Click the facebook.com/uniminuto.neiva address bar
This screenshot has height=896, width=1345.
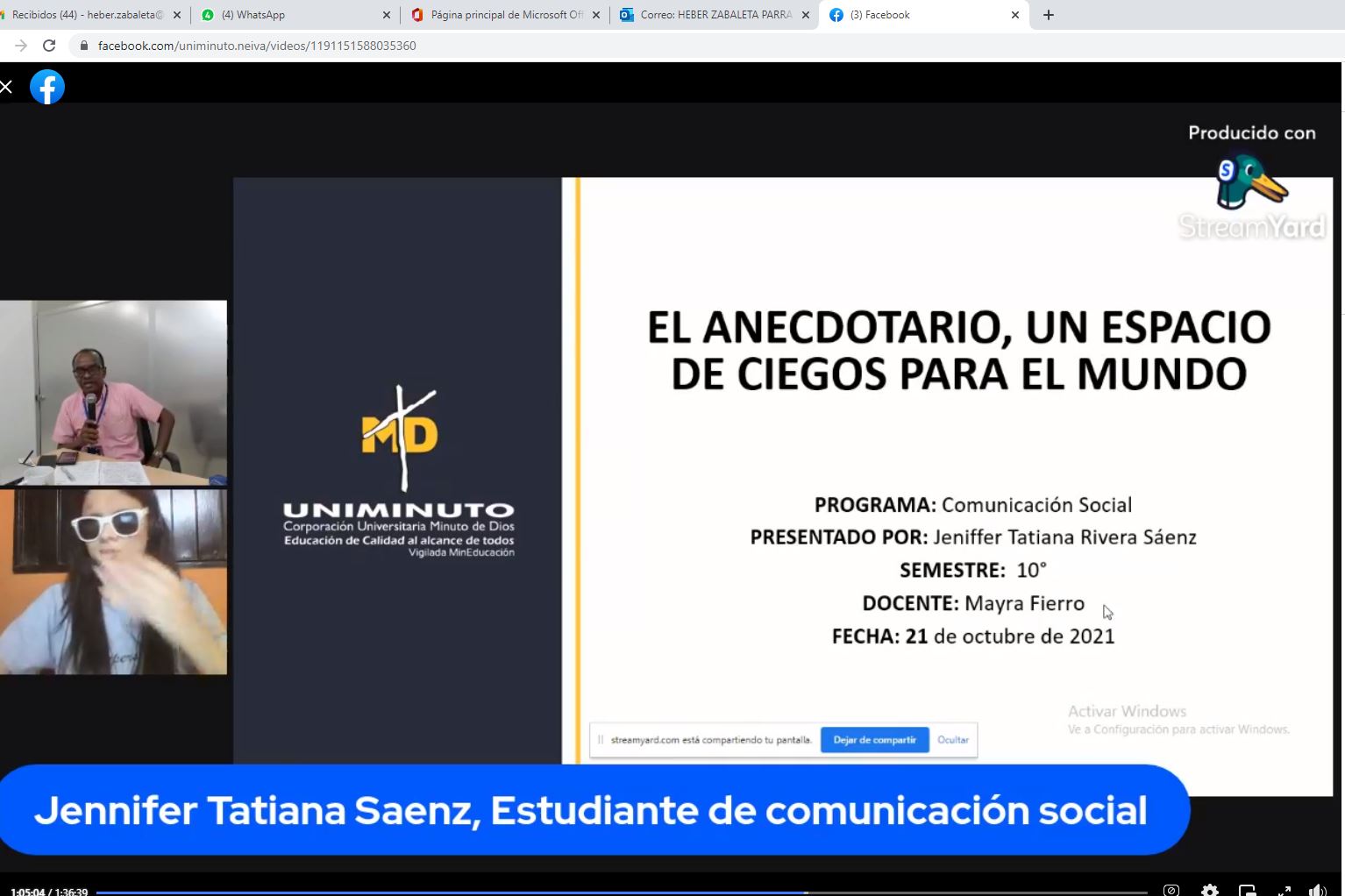pyautogui.click(x=257, y=46)
